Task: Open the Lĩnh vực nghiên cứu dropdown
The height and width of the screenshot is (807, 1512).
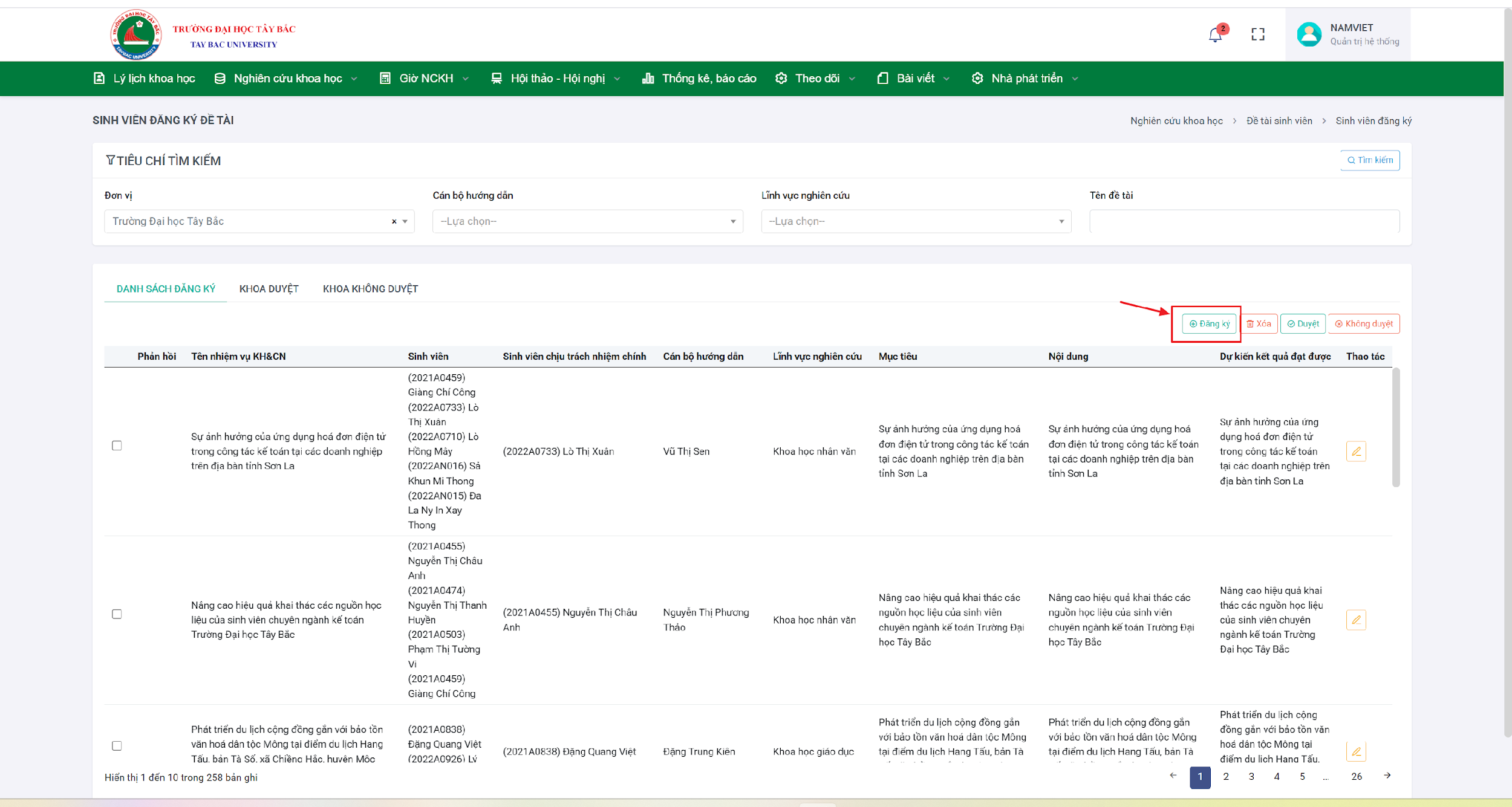Action: click(916, 221)
